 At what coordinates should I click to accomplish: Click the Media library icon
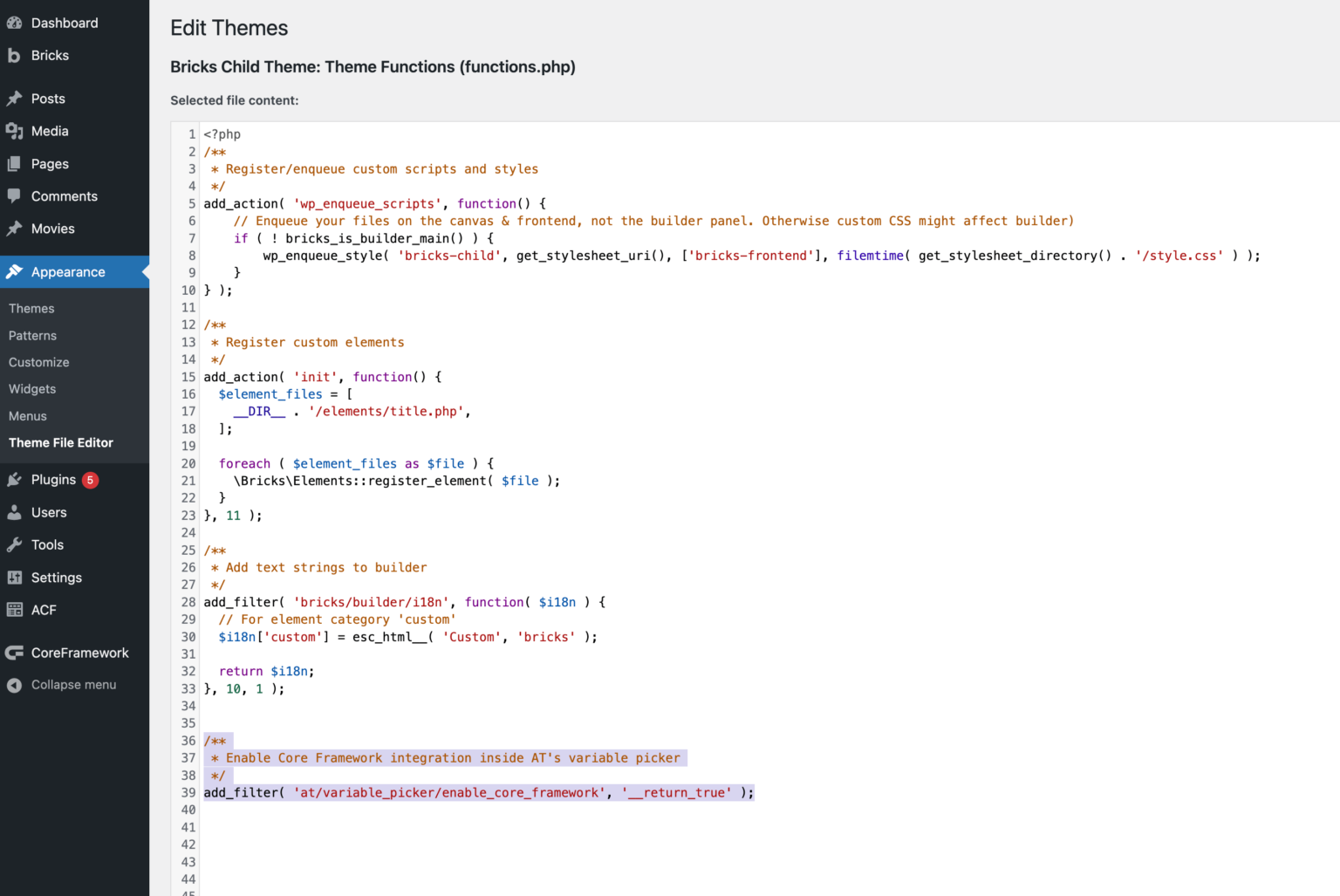pyautogui.click(x=15, y=131)
